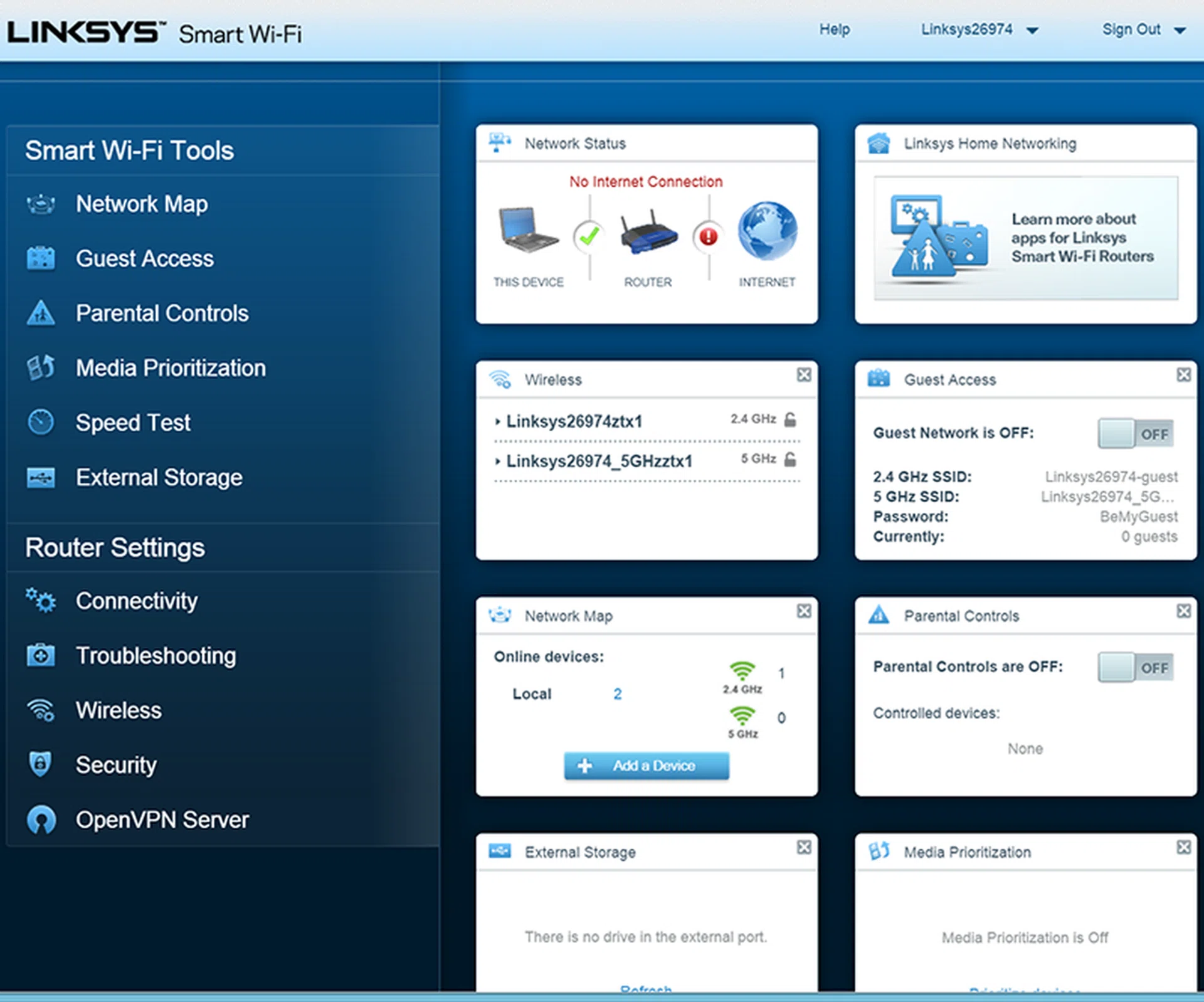The image size is (1204, 1002).
Task: Click the Connectivity gears icon
Action: pyautogui.click(x=41, y=601)
